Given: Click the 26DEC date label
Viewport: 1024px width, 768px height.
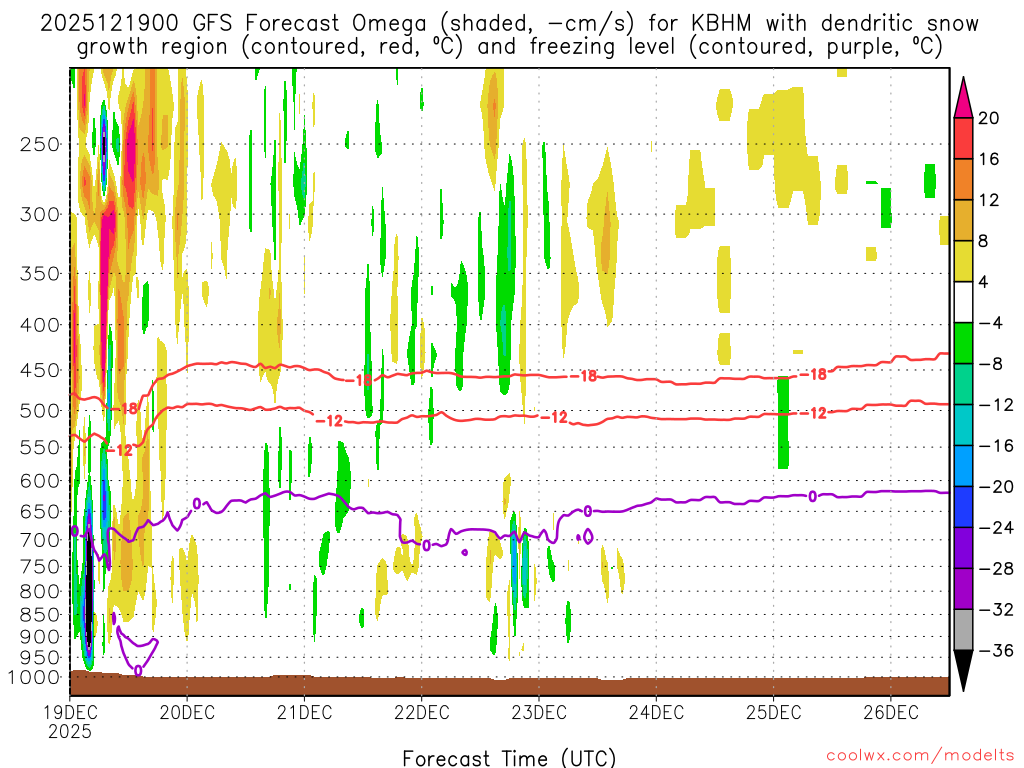Looking at the screenshot, I should [891, 712].
